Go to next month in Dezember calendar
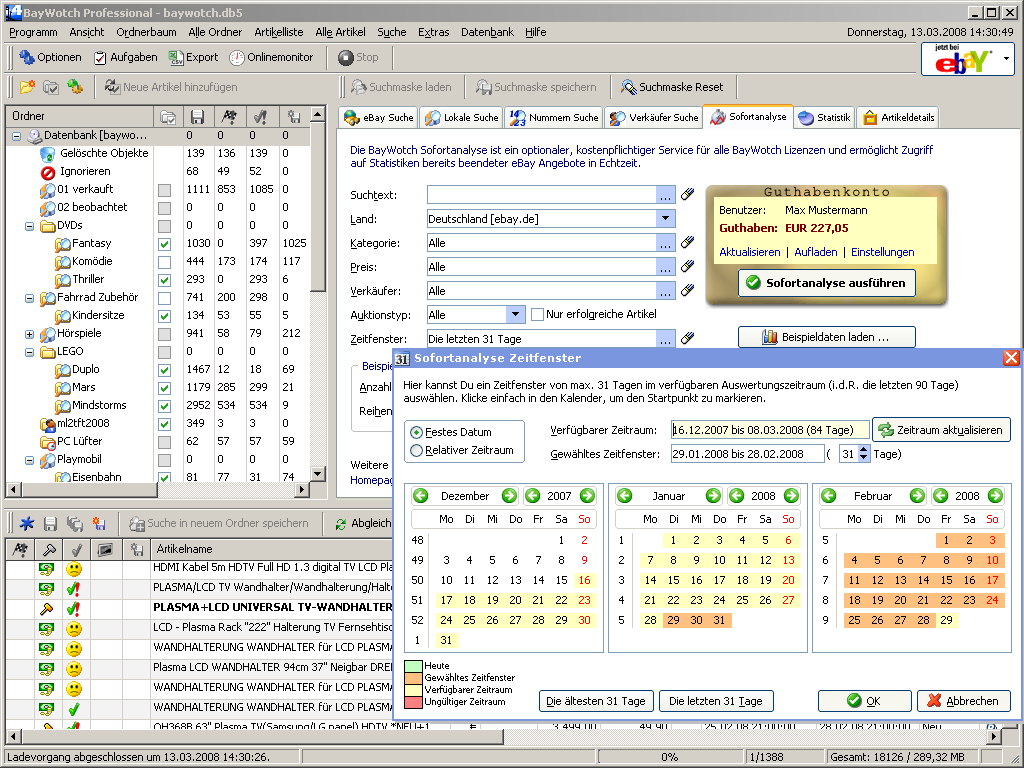1024x768 pixels. [509, 496]
